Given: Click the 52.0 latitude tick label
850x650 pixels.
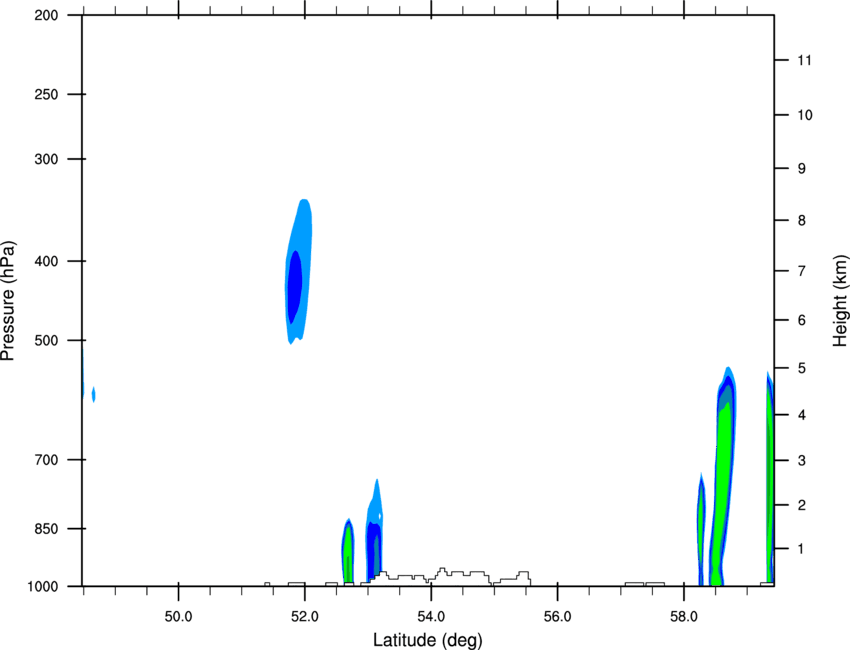Looking at the screenshot, I should (x=305, y=617).
